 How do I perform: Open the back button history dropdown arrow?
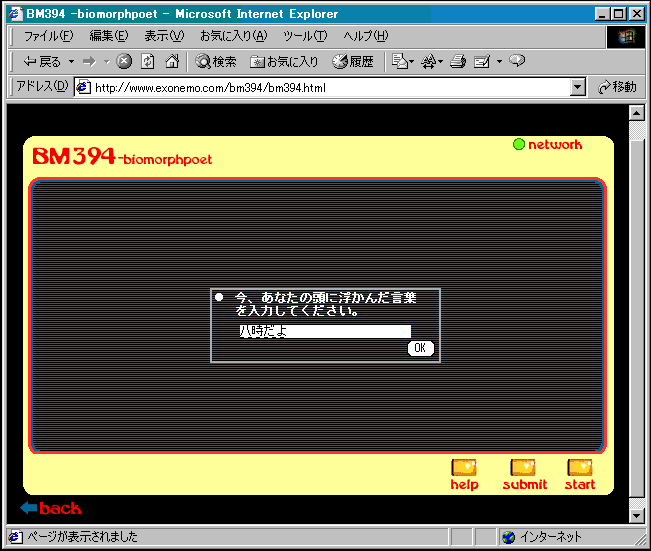click(x=71, y=62)
